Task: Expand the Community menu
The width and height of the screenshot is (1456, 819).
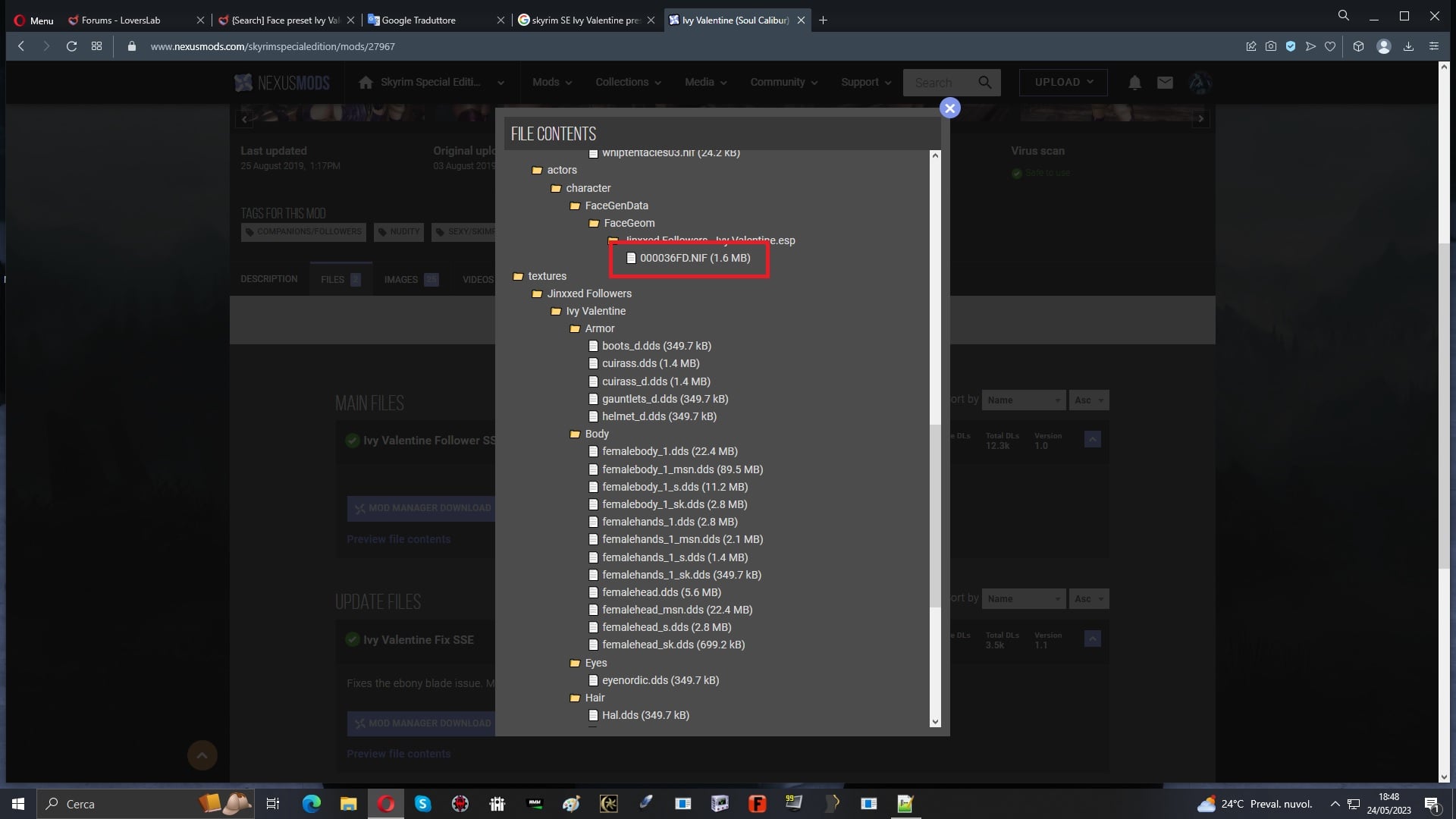Action: click(783, 82)
